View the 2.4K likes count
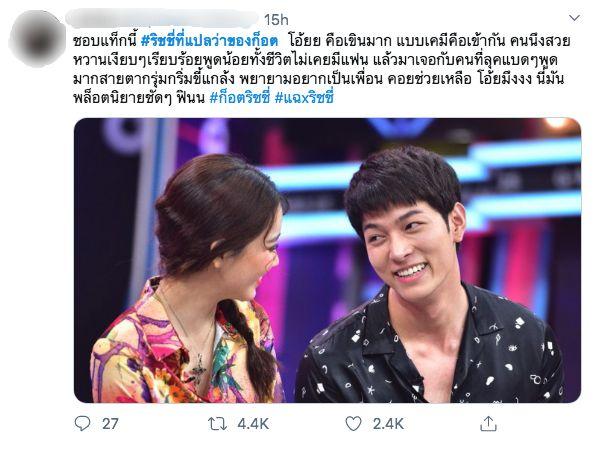This screenshot has width=597, height=450. [388, 424]
